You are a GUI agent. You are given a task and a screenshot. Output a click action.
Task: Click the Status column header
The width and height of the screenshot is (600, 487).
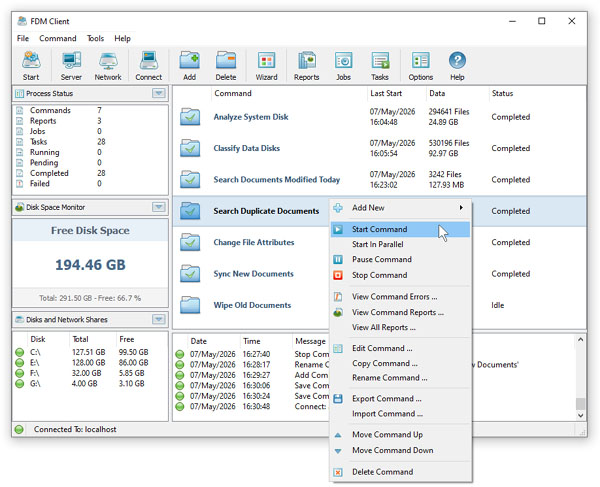point(537,93)
